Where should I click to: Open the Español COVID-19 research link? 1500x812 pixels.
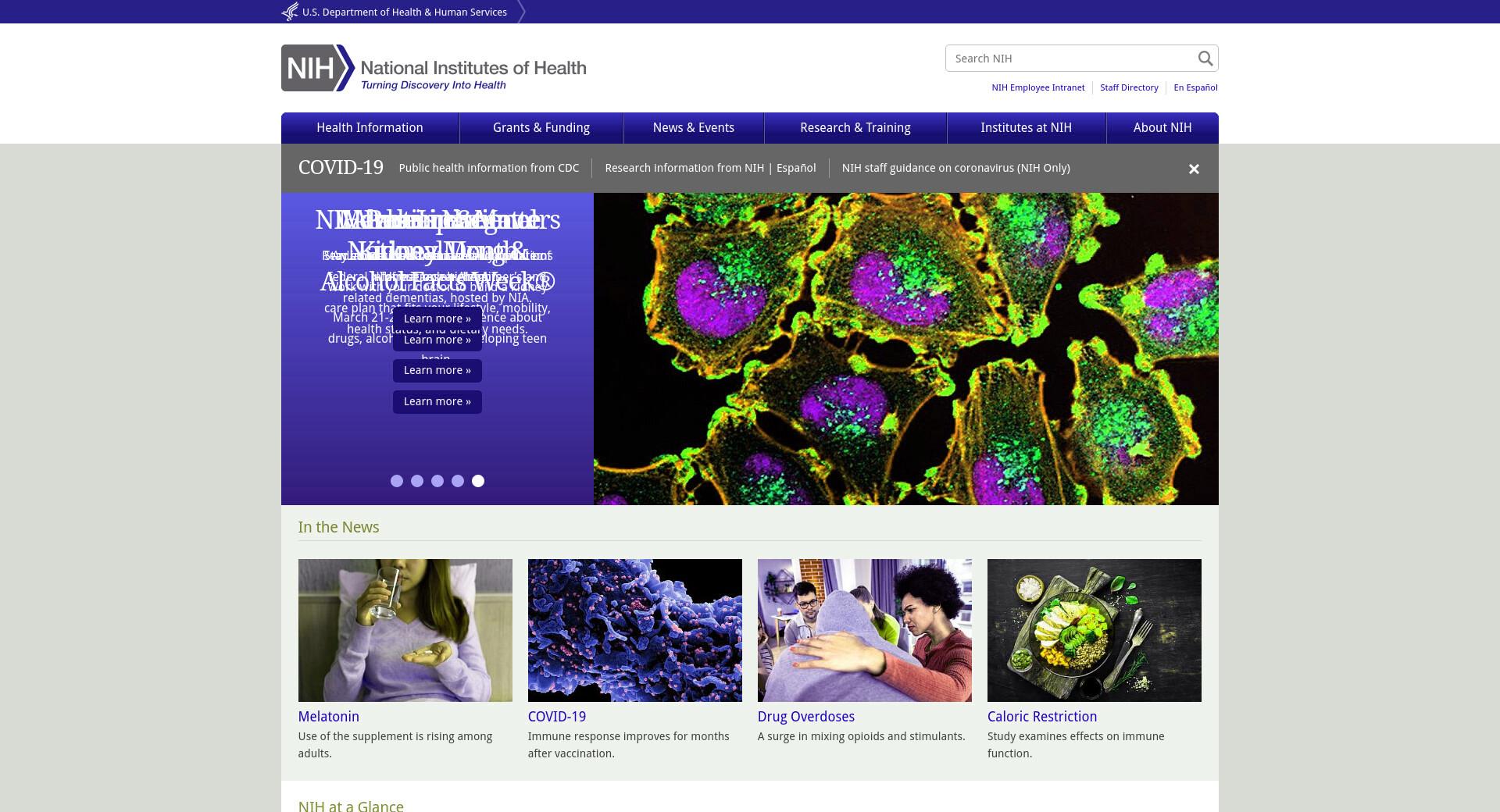point(796,168)
